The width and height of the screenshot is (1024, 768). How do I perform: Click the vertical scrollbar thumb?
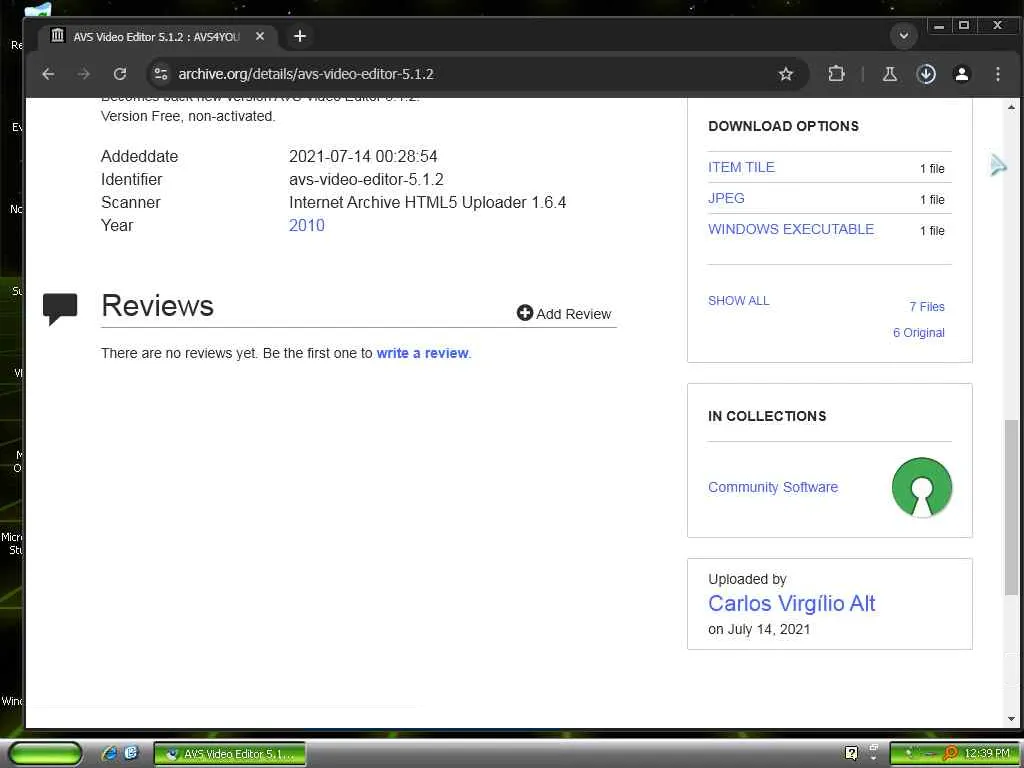(x=1011, y=507)
